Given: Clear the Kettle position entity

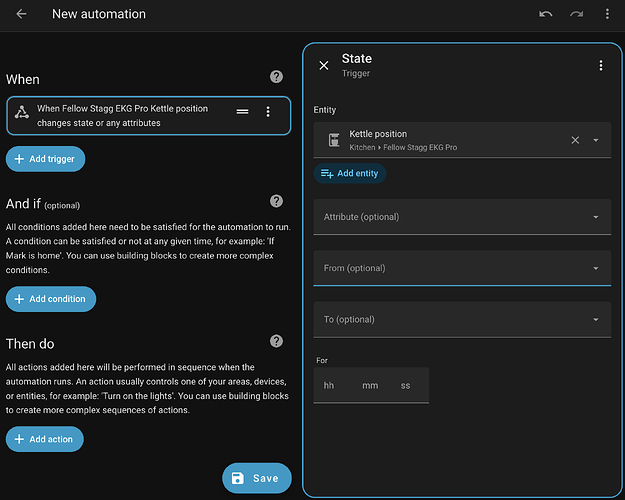Looking at the screenshot, I should tap(575, 140).
